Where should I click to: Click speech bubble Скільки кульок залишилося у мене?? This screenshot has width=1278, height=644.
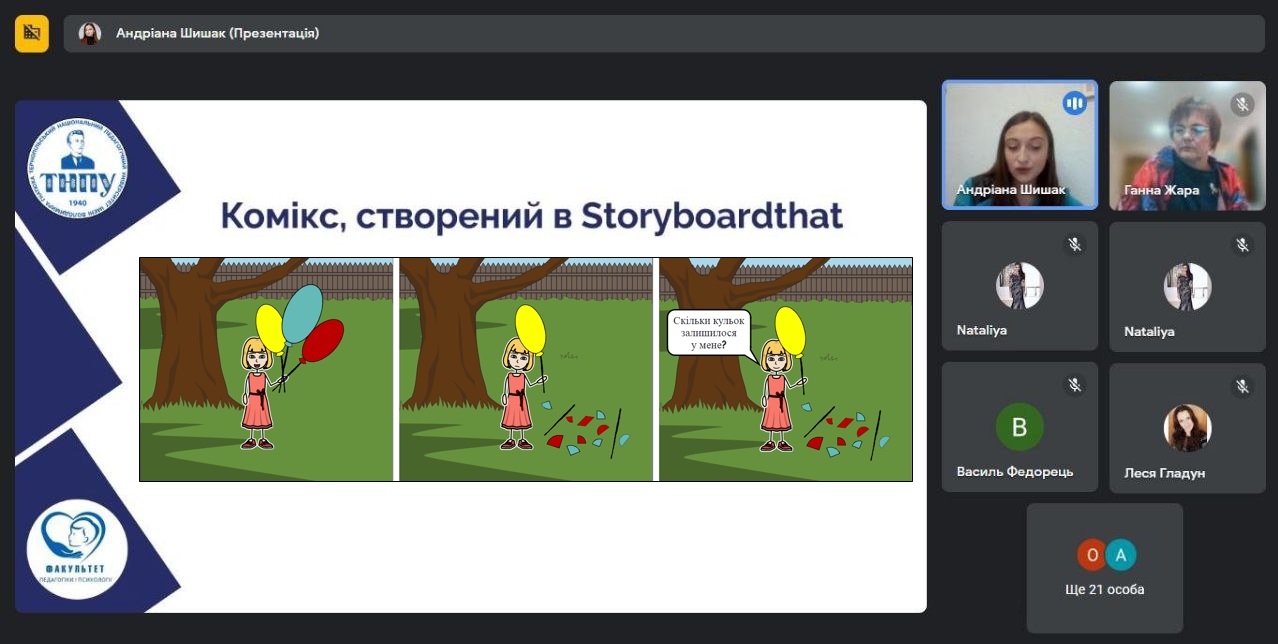[x=708, y=333]
